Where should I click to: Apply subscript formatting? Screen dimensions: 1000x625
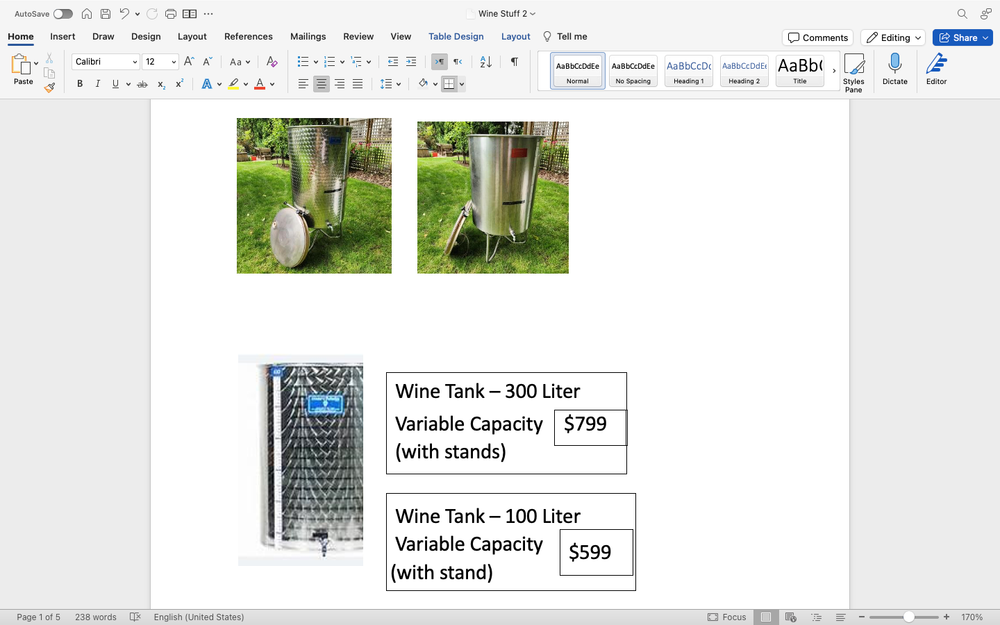pos(161,84)
